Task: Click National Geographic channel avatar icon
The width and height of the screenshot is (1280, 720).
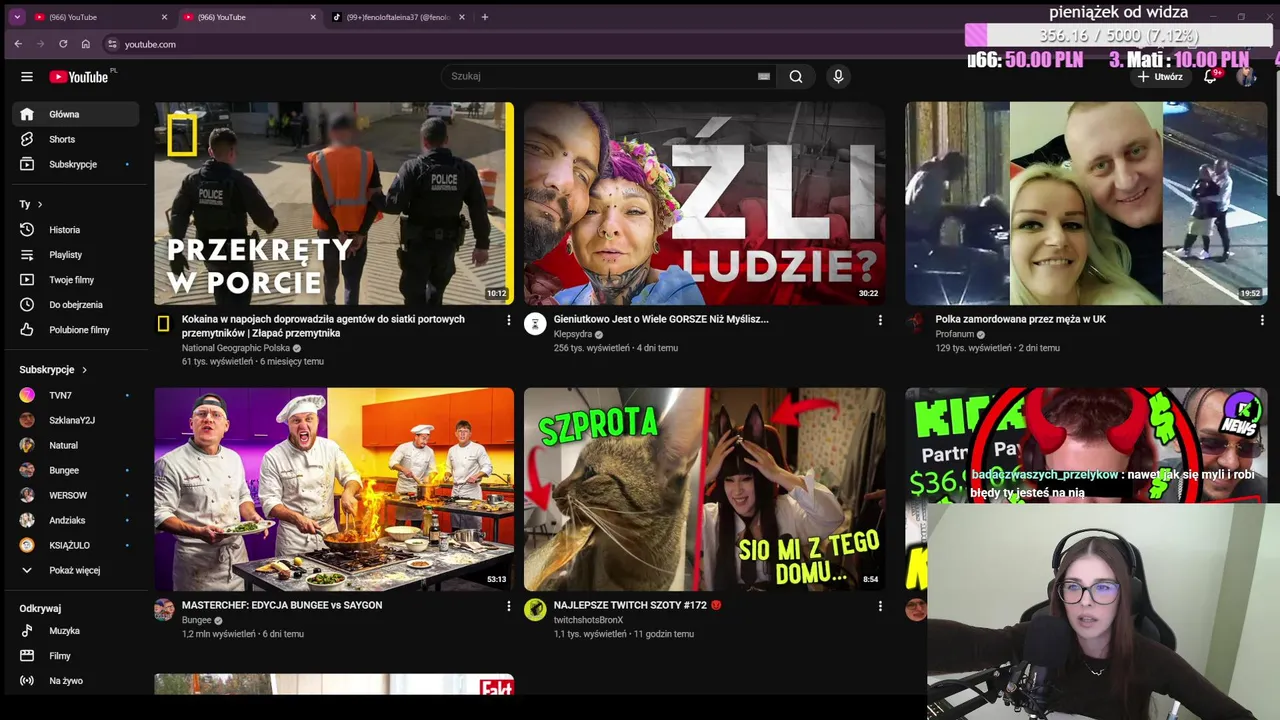Action: (x=164, y=323)
